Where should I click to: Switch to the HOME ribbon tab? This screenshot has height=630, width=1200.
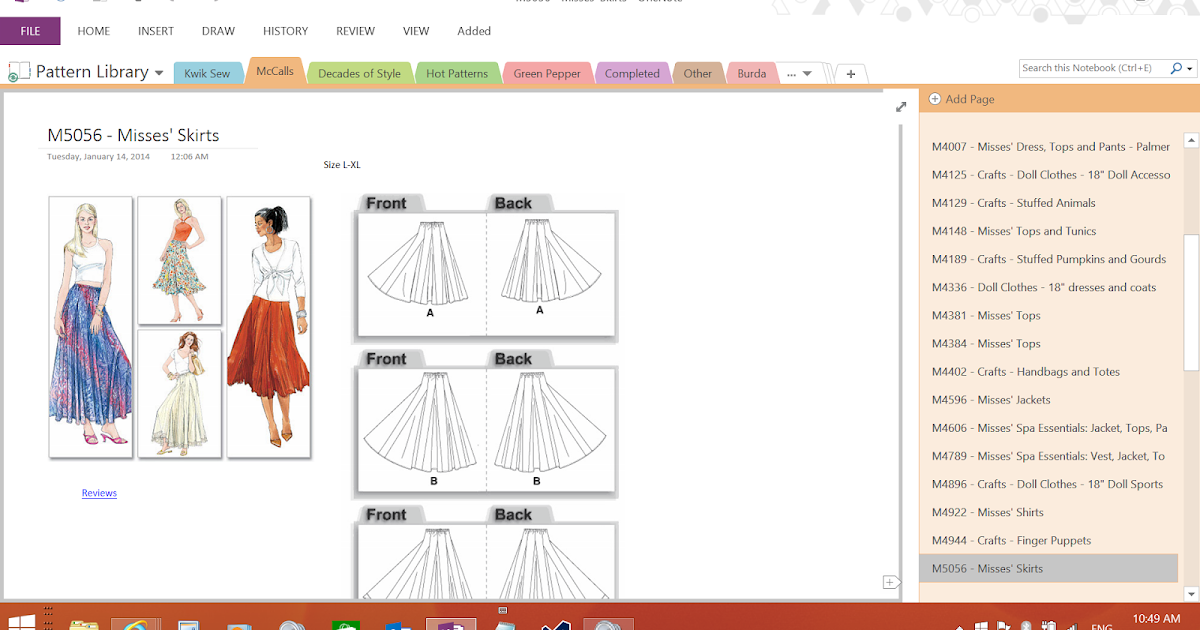point(93,31)
